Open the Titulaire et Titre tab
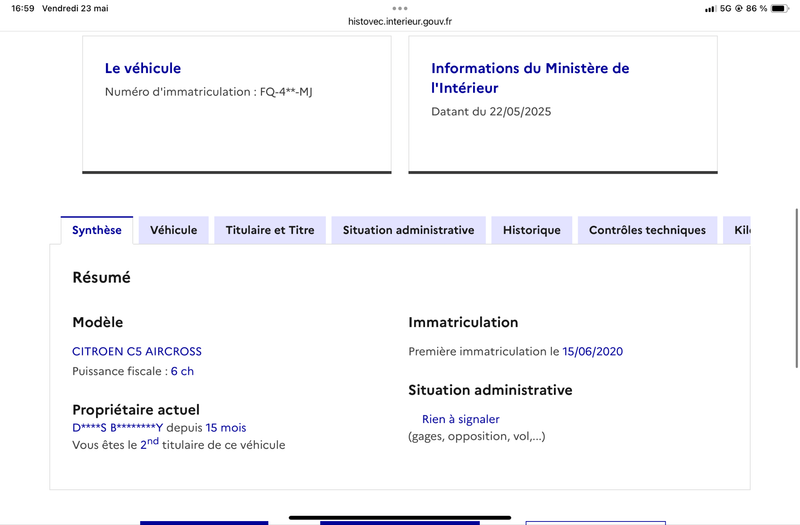 [270, 230]
